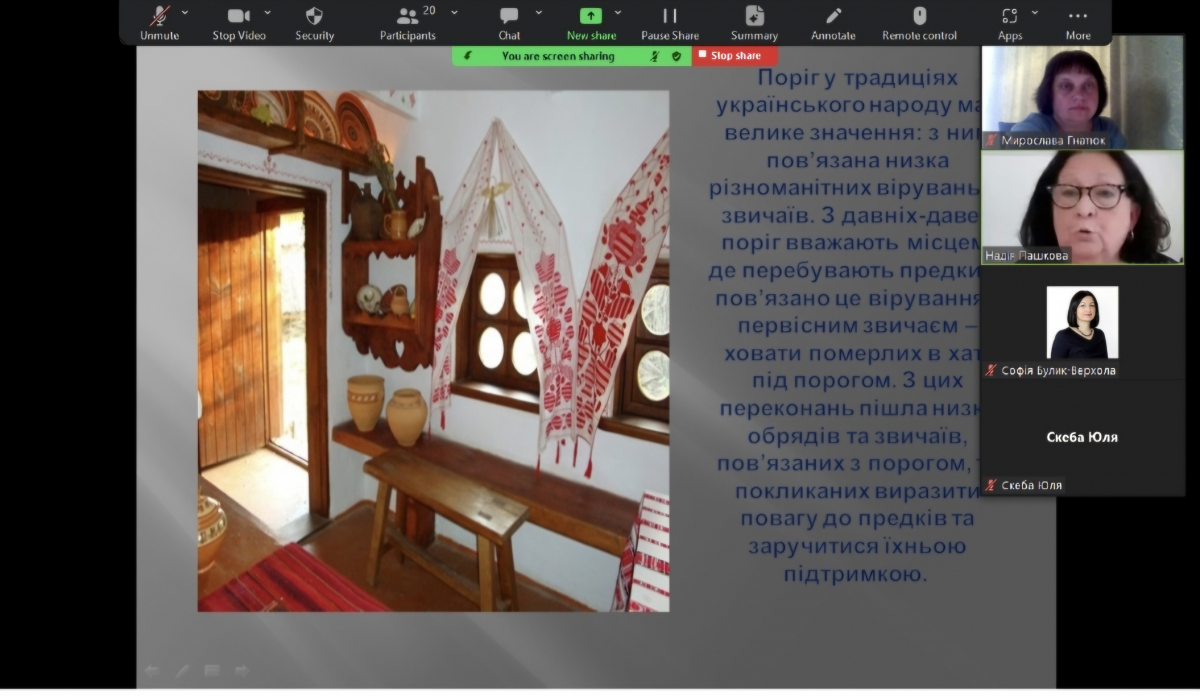The width and height of the screenshot is (1200, 696).
Task: Click the green shield icon in the sharing banner
Action: click(676, 56)
